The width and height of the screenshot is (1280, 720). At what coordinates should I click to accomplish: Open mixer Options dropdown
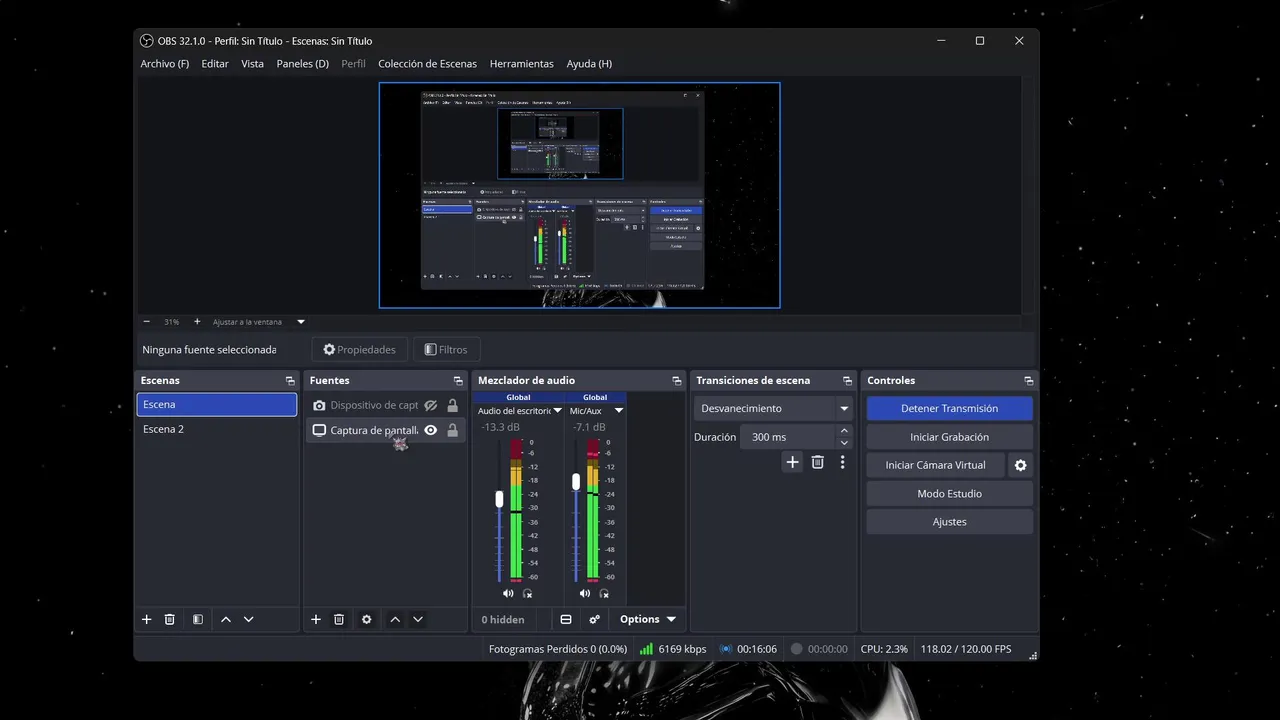click(647, 619)
